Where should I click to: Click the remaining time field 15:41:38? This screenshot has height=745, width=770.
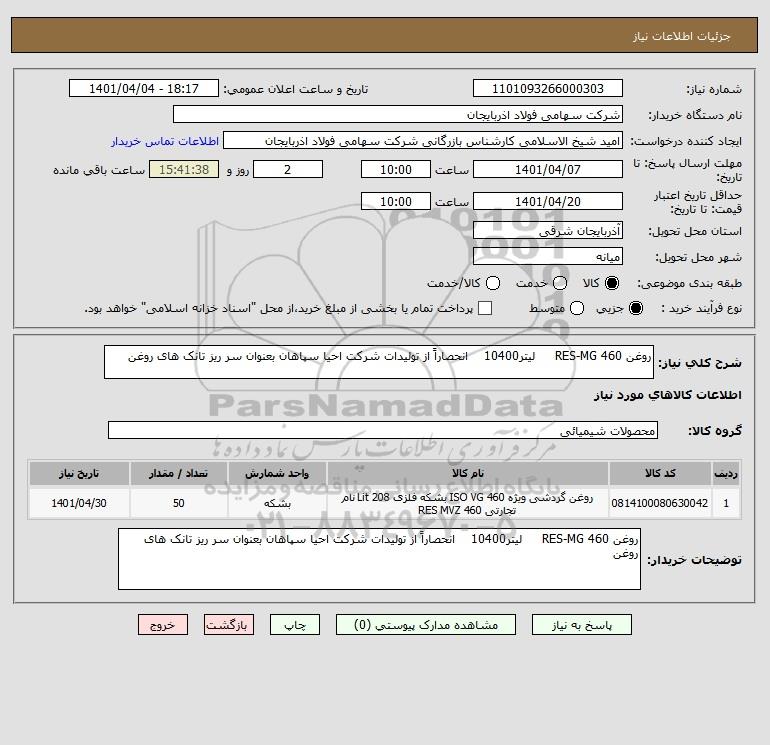[184, 169]
